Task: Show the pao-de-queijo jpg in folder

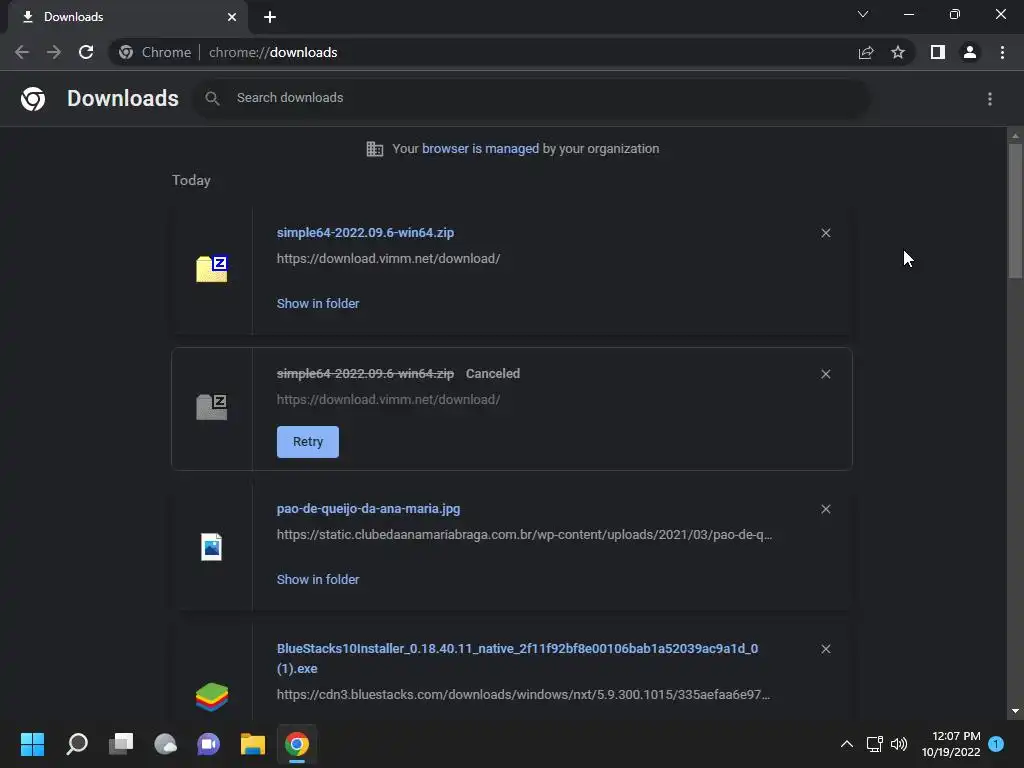Action: pyautogui.click(x=317, y=580)
